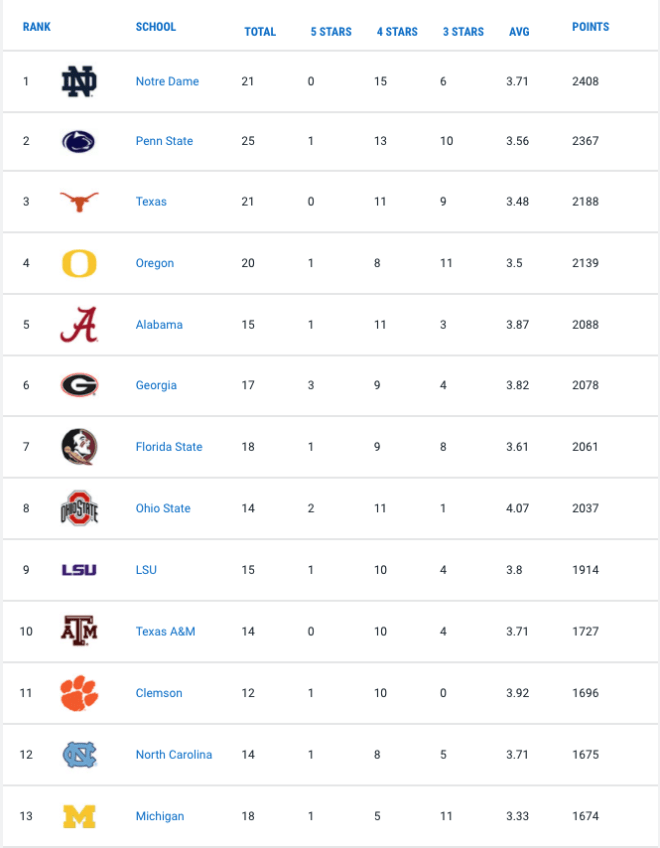
Task: Open the Florida State school link
Action: point(169,447)
